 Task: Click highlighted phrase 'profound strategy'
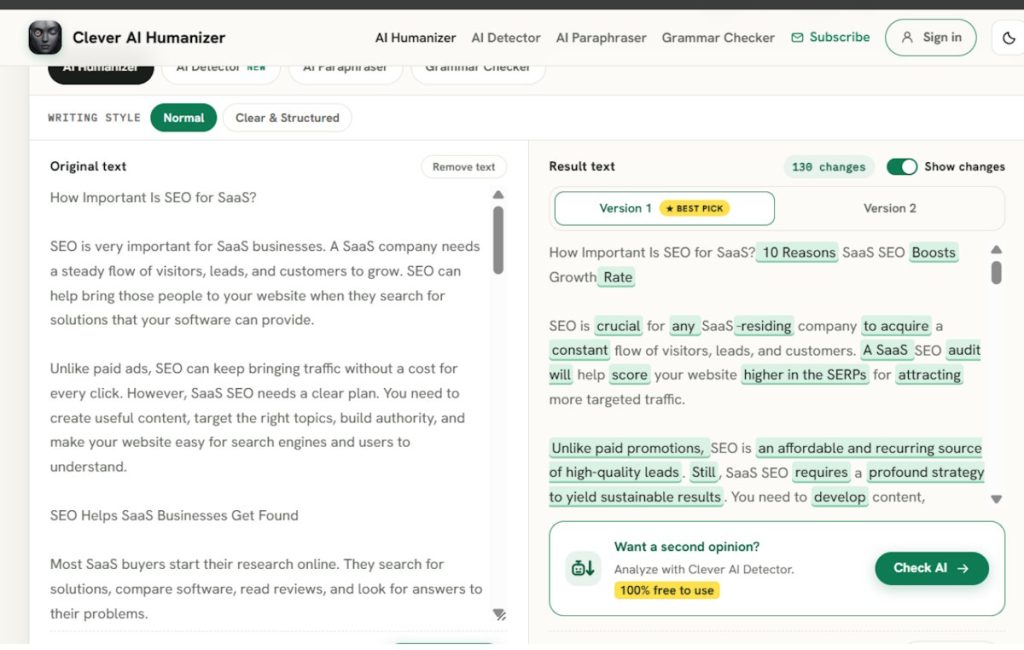pyautogui.click(x=925, y=472)
